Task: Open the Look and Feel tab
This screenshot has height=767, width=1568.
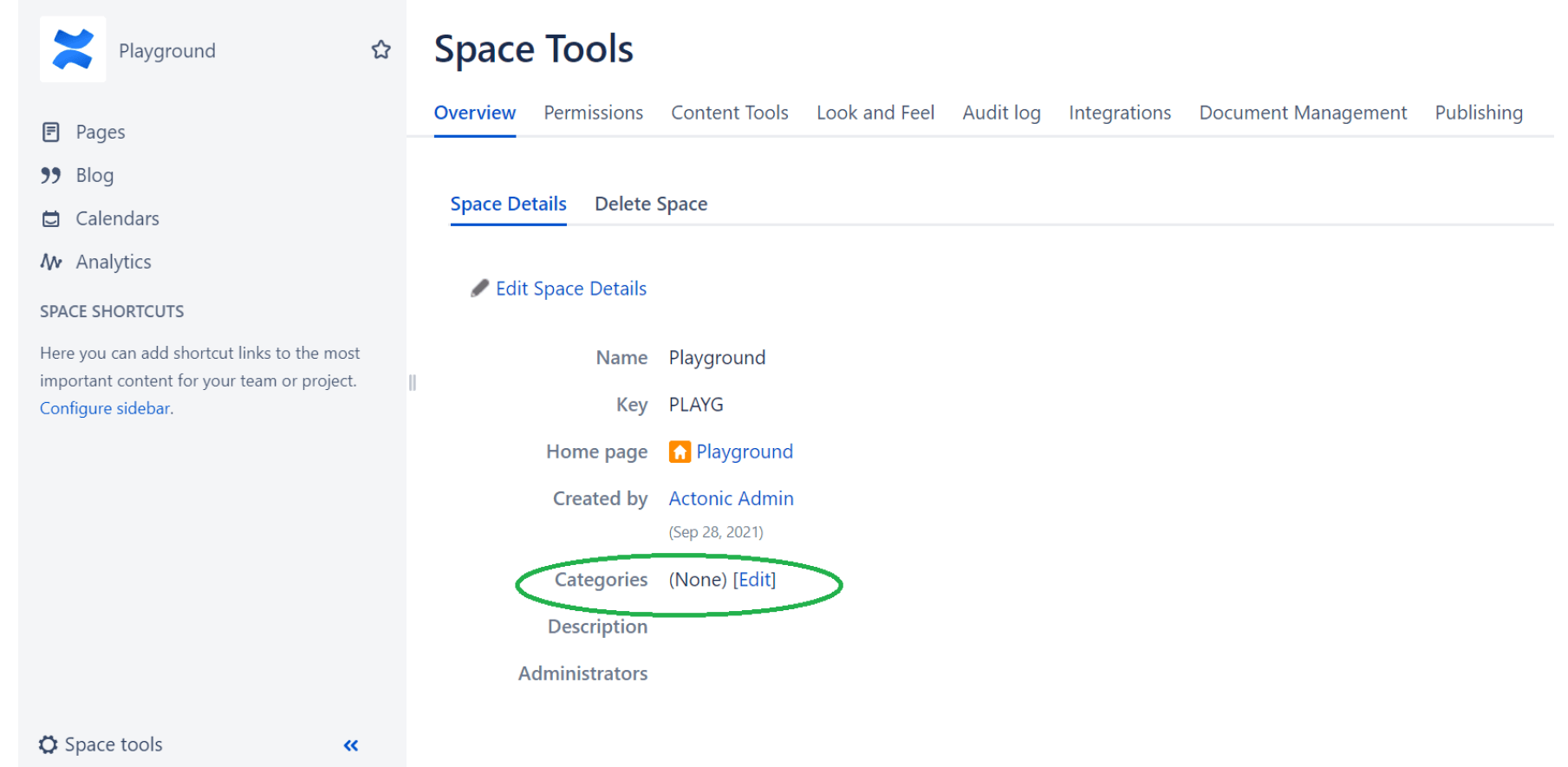Action: pos(875,113)
